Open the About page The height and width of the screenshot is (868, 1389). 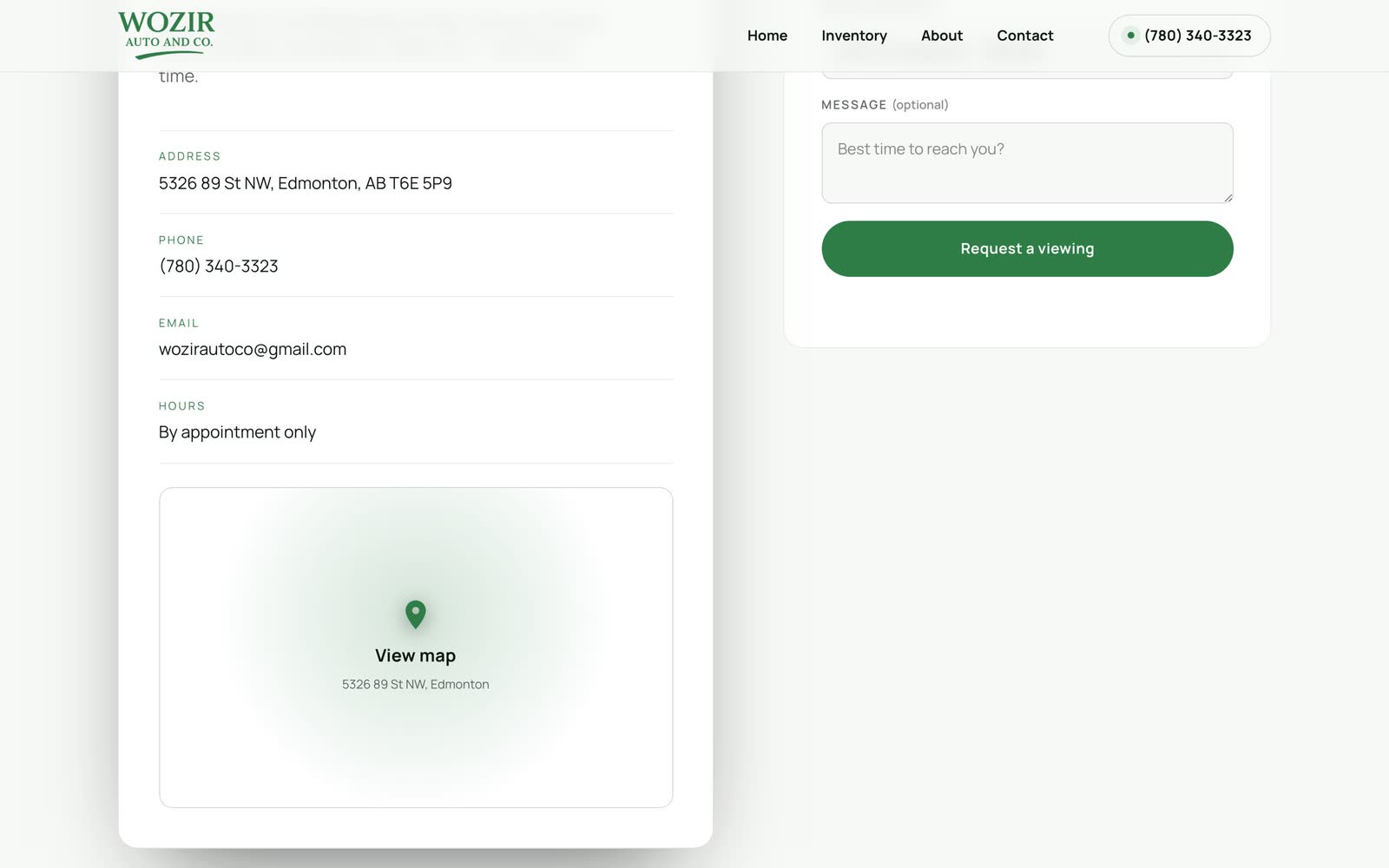pyautogui.click(x=942, y=36)
